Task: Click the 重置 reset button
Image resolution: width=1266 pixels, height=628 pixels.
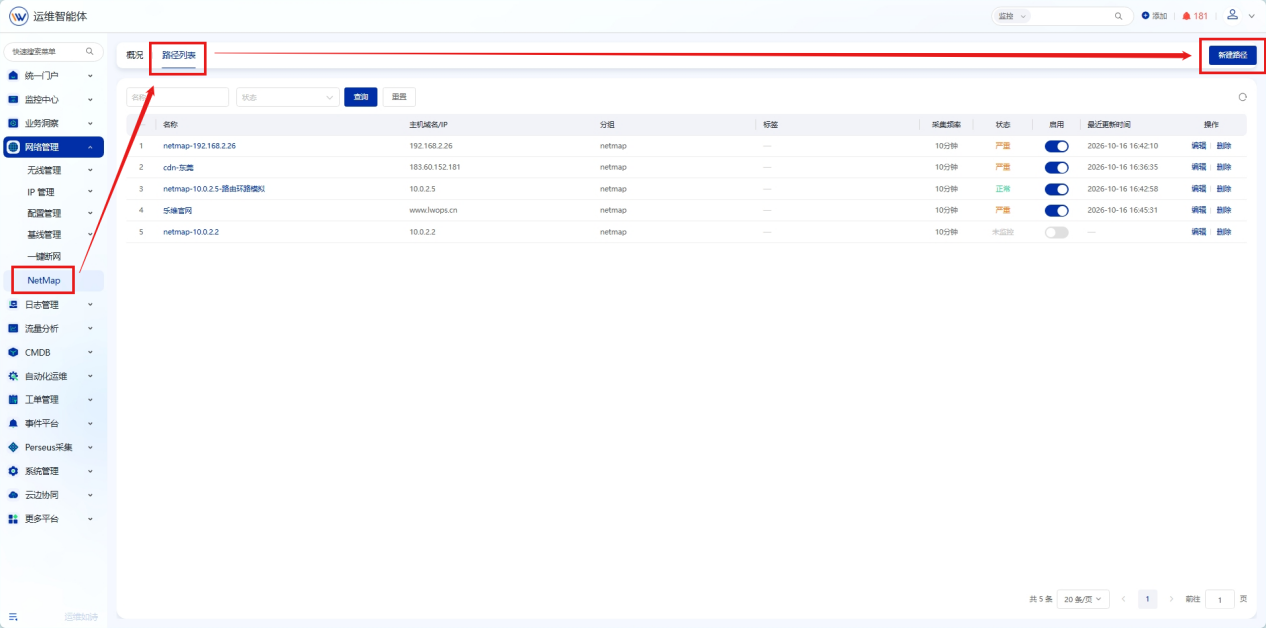Action: coord(399,97)
